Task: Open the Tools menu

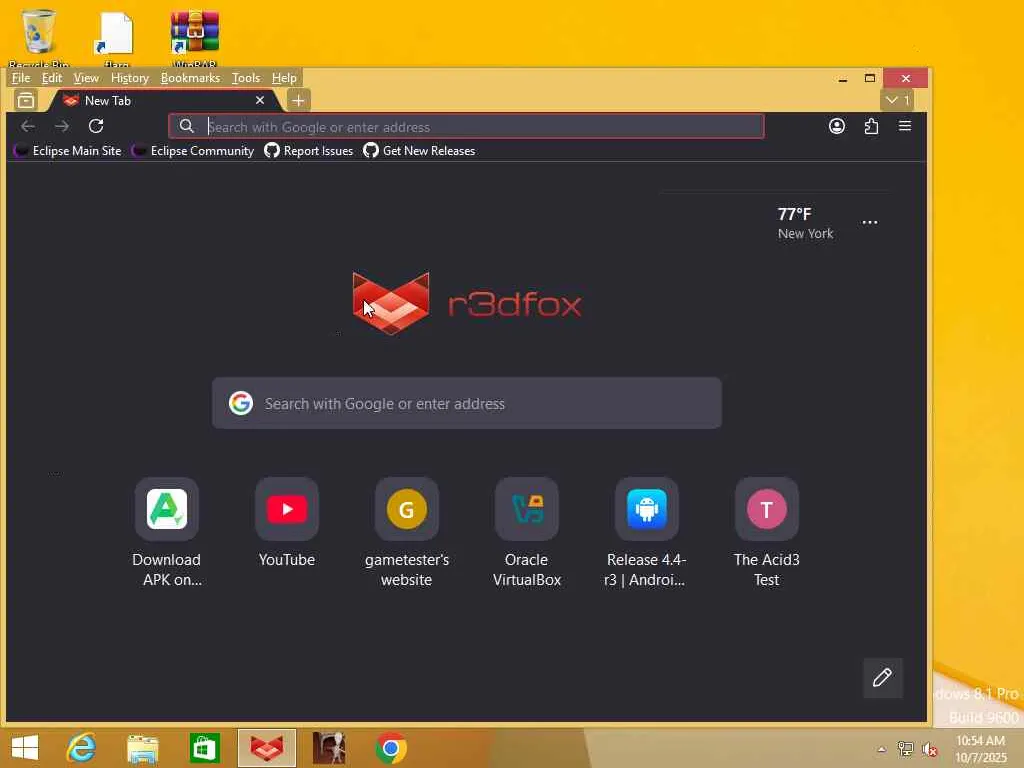Action: [x=246, y=78]
